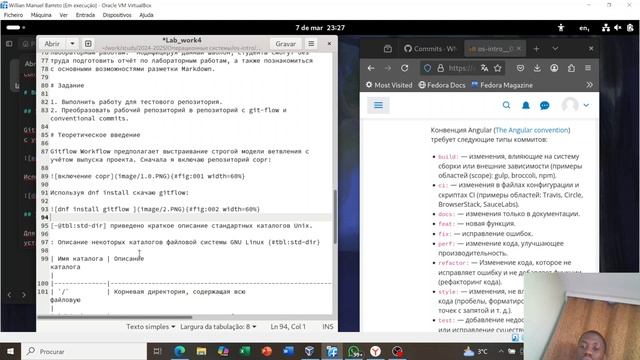
Task: Go forward in Firefox
Action: pyautogui.click(x=387, y=68)
